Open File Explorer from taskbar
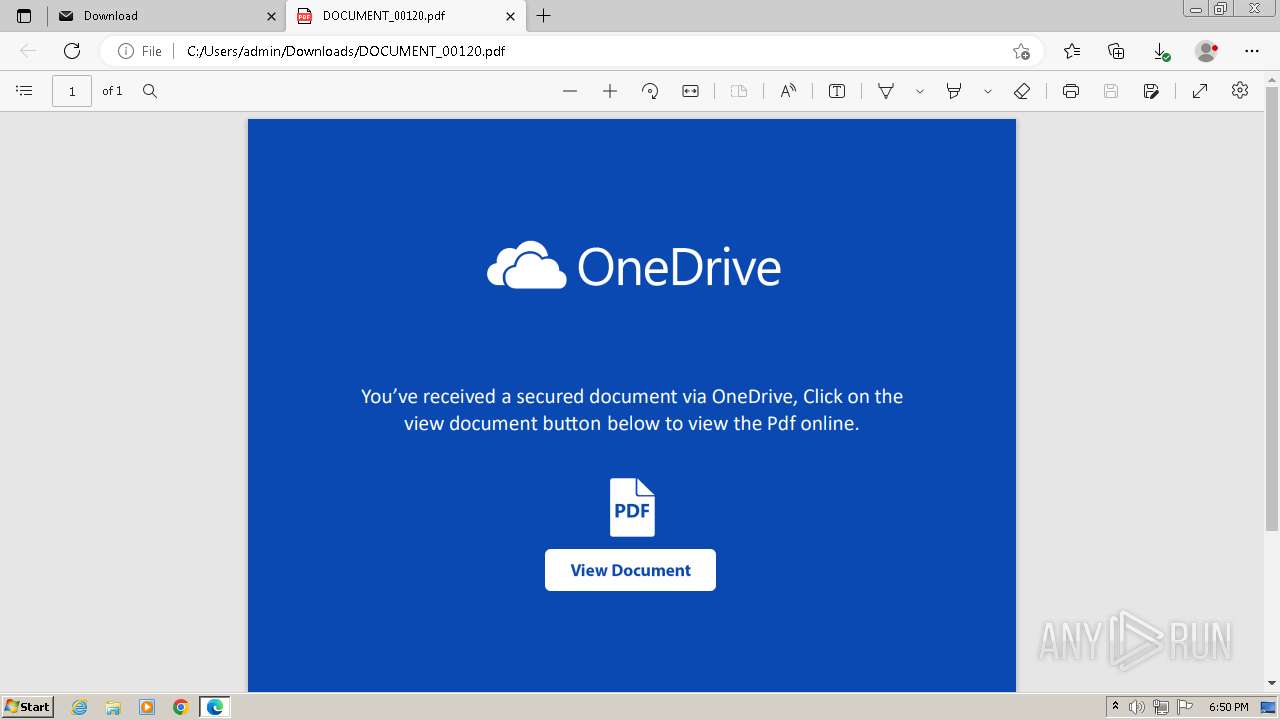Viewport: 1280px width, 720px height. (113, 707)
